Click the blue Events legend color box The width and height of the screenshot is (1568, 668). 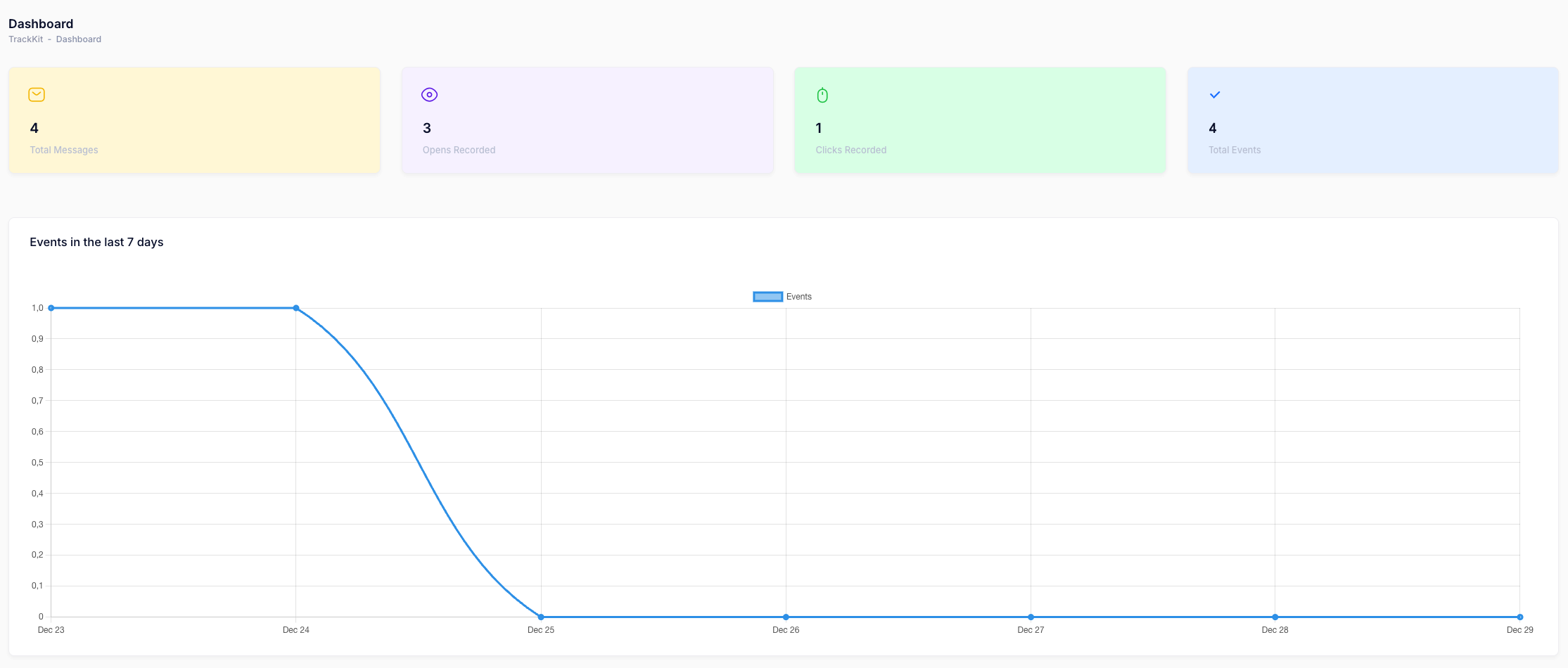point(767,297)
